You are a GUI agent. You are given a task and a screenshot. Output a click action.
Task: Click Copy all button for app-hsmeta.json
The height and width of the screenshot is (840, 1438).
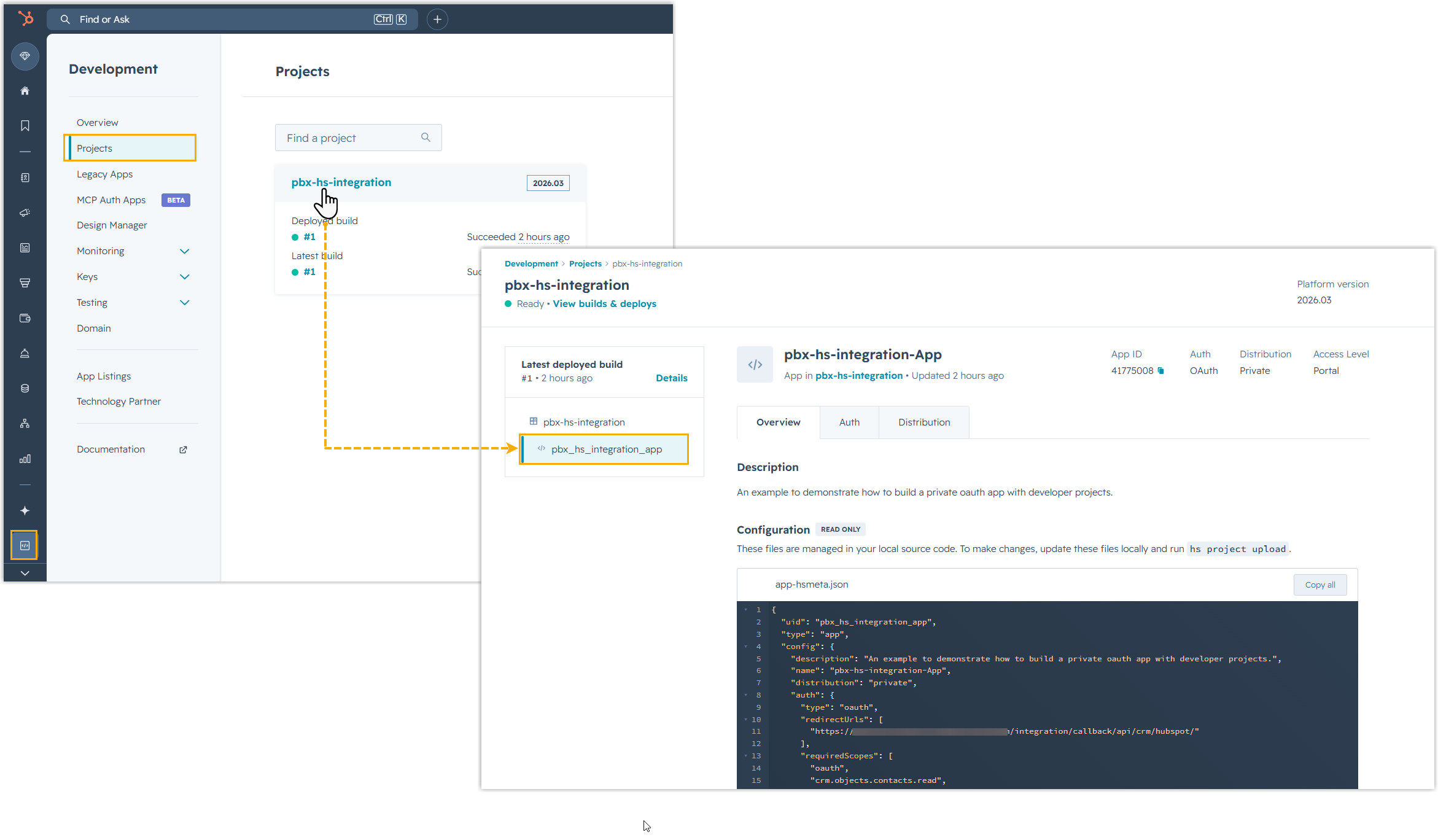(x=1319, y=585)
